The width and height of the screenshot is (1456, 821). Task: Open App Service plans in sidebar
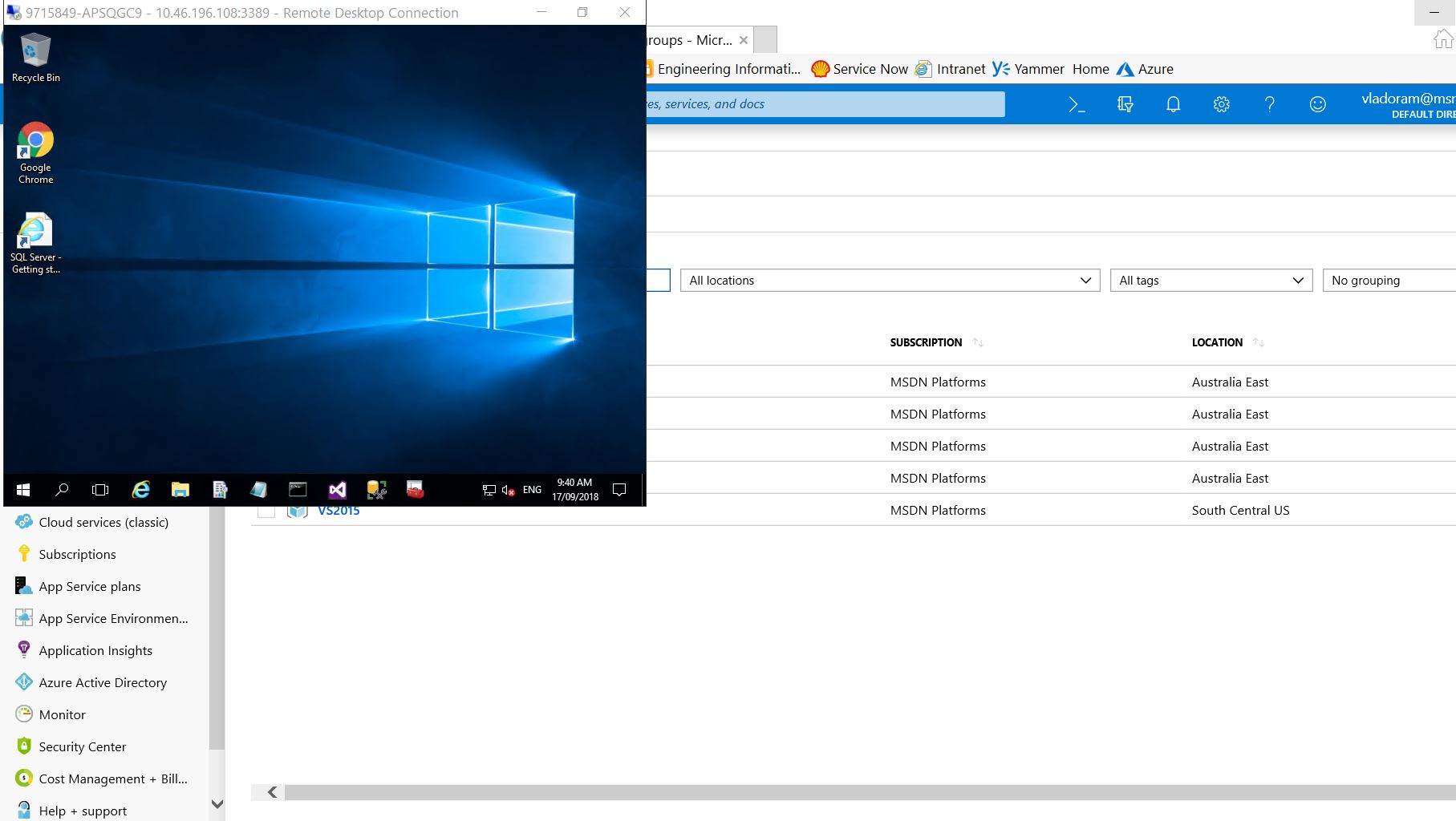tap(90, 586)
